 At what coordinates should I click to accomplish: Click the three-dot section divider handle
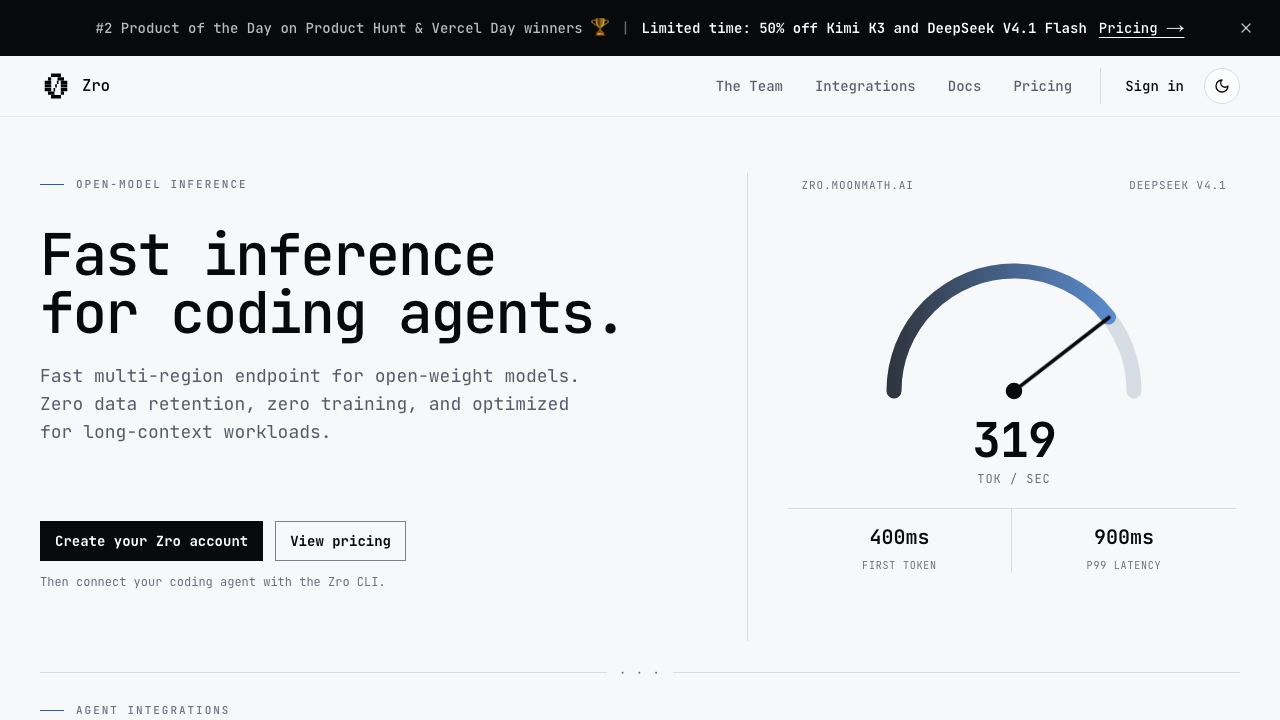[640, 672]
